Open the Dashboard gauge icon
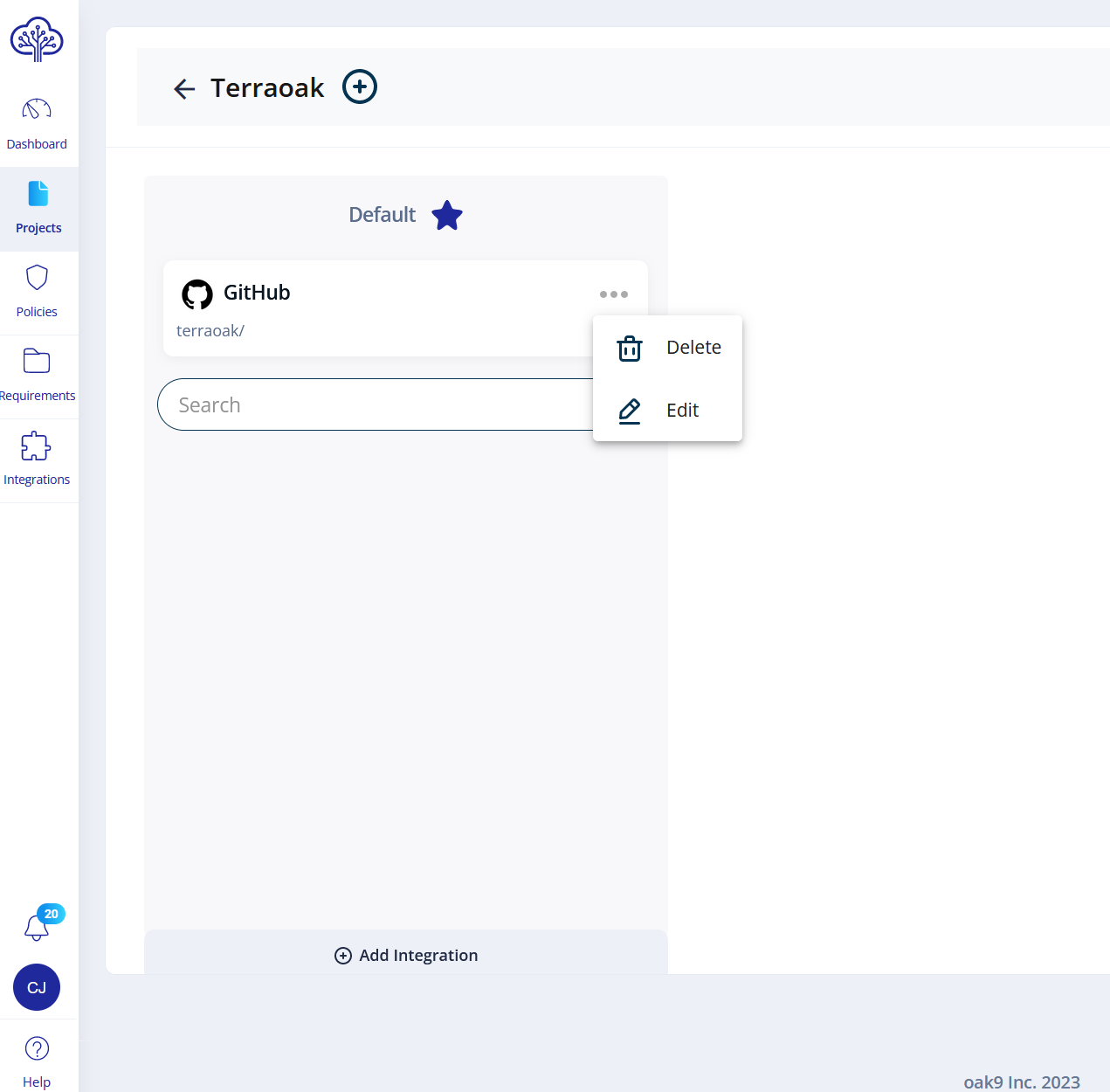The height and width of the screenshot is (1092, 1110). [x=37, y=109]
